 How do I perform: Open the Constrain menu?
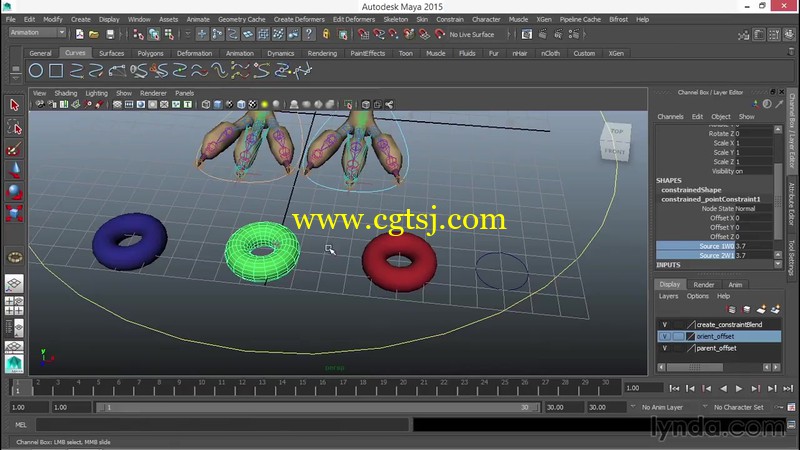[449, 19]
